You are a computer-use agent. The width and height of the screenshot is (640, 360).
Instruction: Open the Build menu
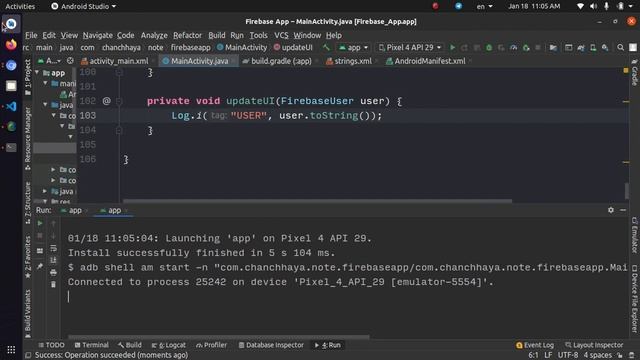(216, 36)
